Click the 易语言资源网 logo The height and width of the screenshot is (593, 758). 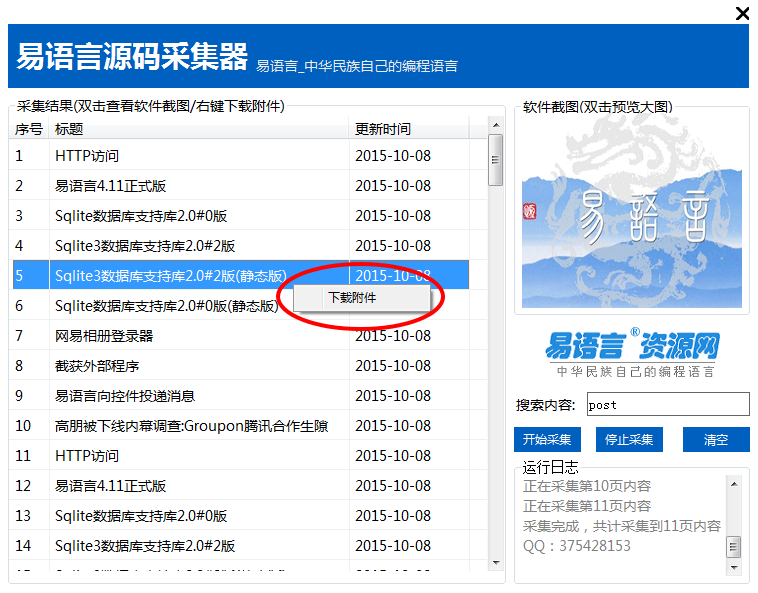[x=632, y=353]
